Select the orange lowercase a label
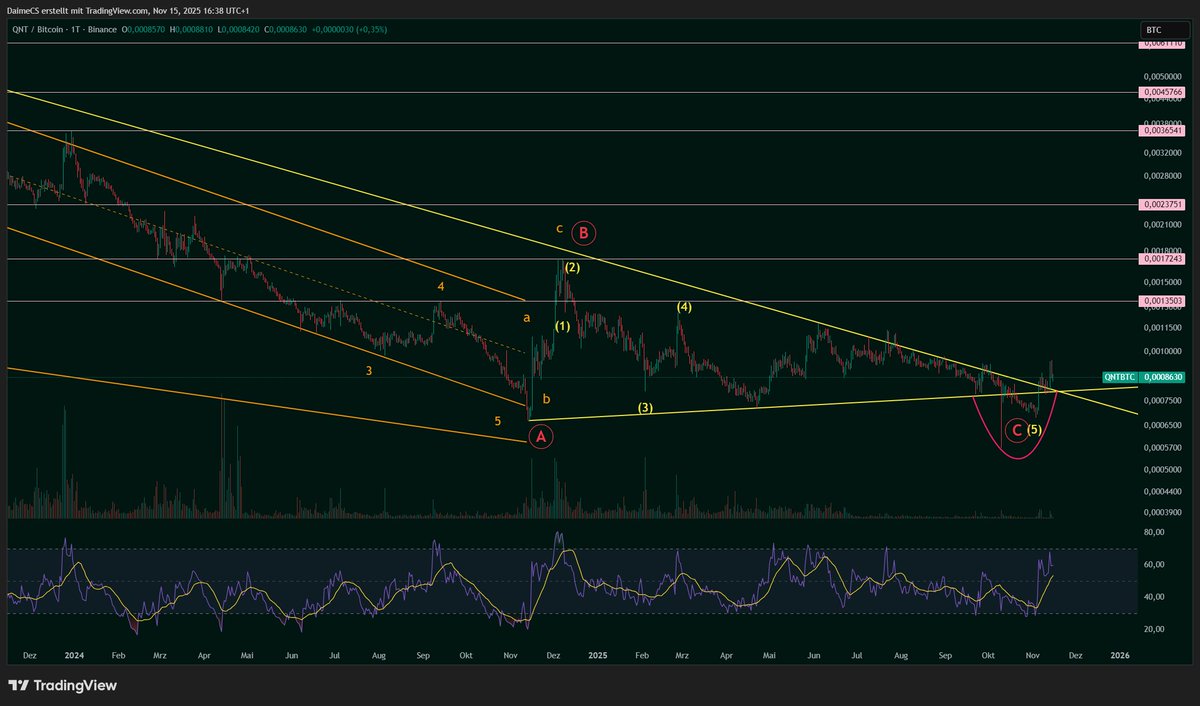Screen dimensions: 1200x706 click(526, 318)
